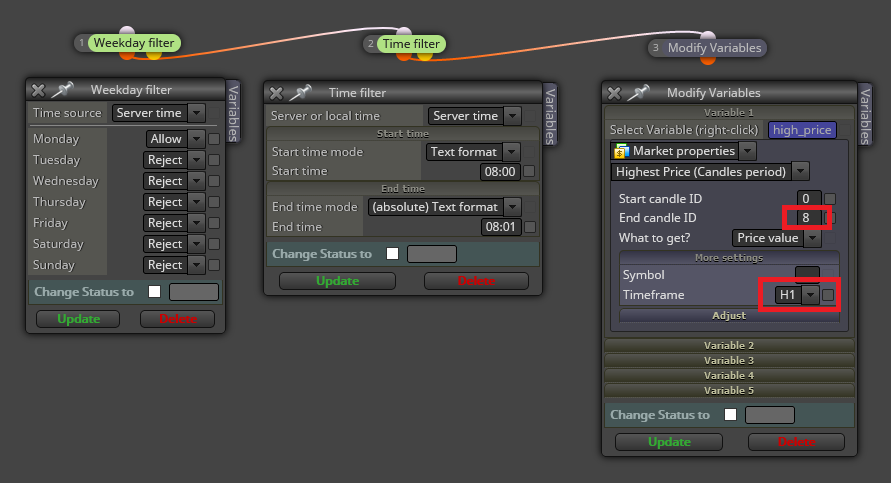Select the Weekday filter node
The height and width of the screenshot is (483, 891).
pyautogui.click(x=134, y=43)
